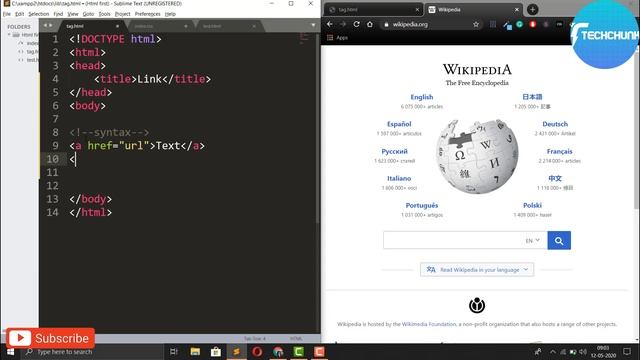
Task: Click the Sublime minimap at editor right
Action: point(305,39)
